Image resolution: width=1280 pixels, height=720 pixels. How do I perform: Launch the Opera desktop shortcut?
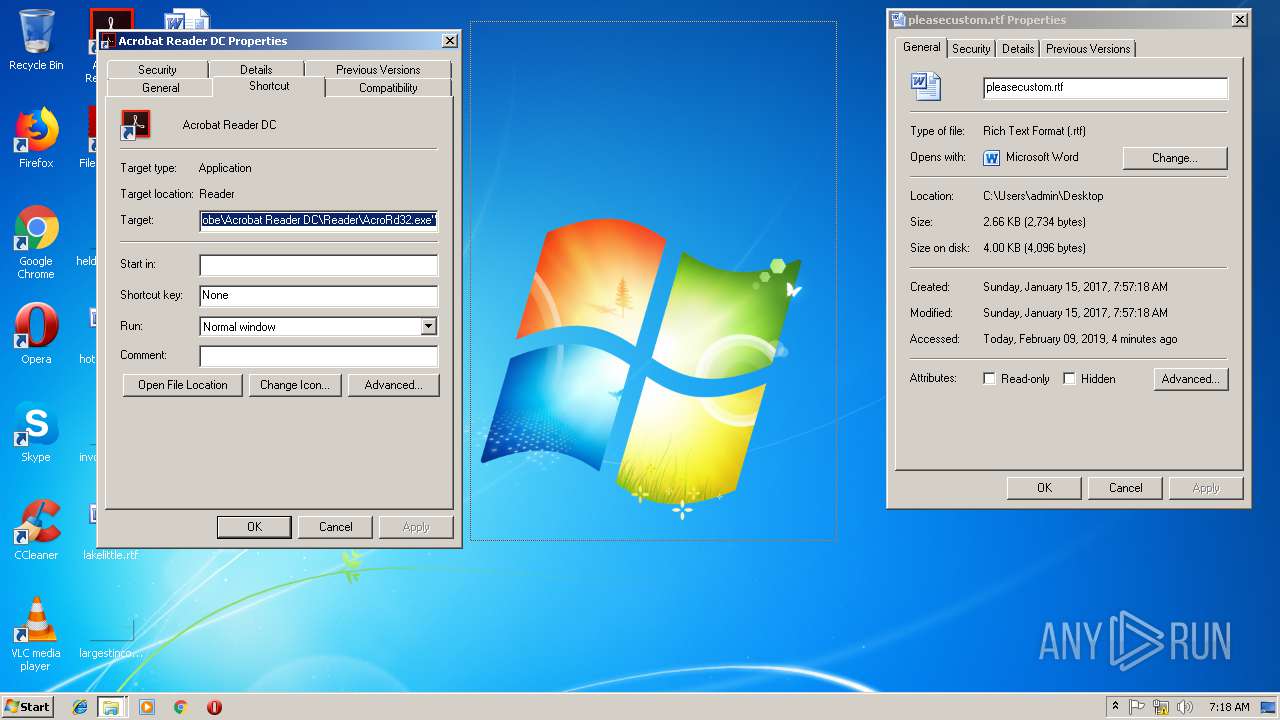[x=36, y=333]
